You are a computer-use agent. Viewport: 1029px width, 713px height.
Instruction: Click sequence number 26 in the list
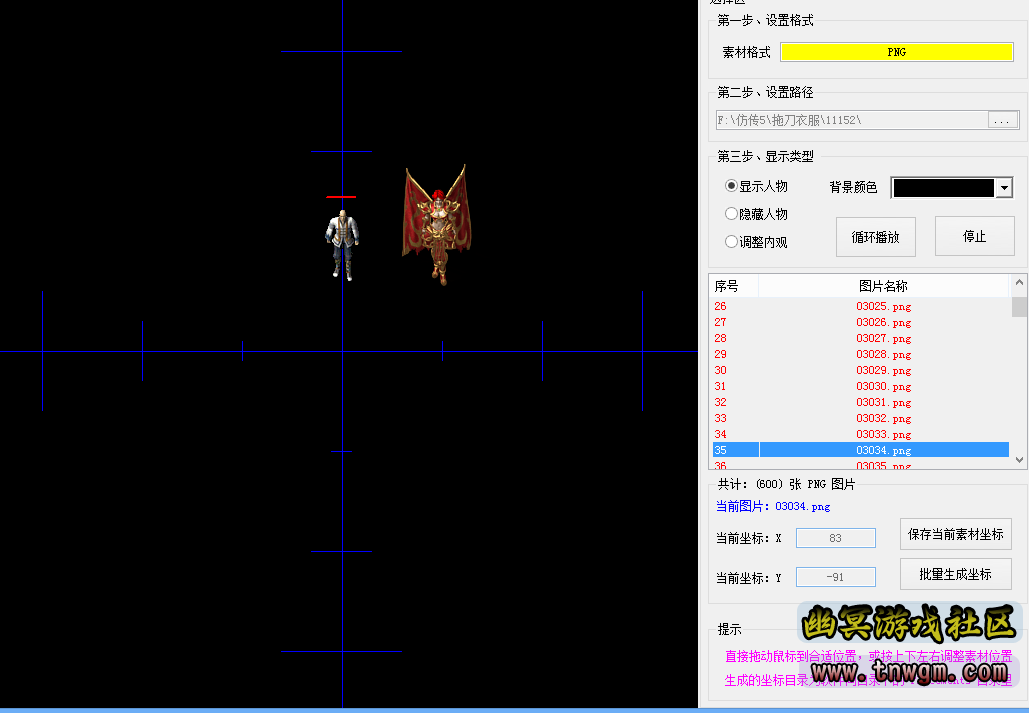click(721, 307)
